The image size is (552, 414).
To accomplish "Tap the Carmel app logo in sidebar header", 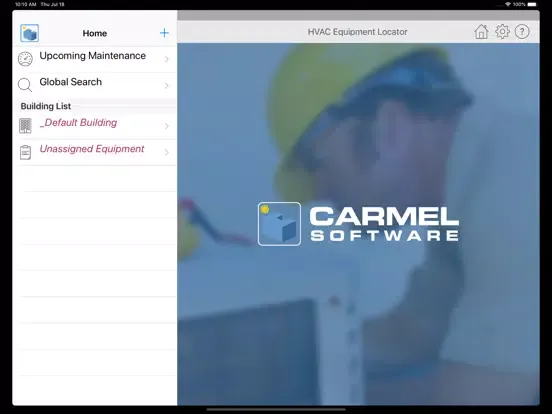I will (x=30, y=33).
